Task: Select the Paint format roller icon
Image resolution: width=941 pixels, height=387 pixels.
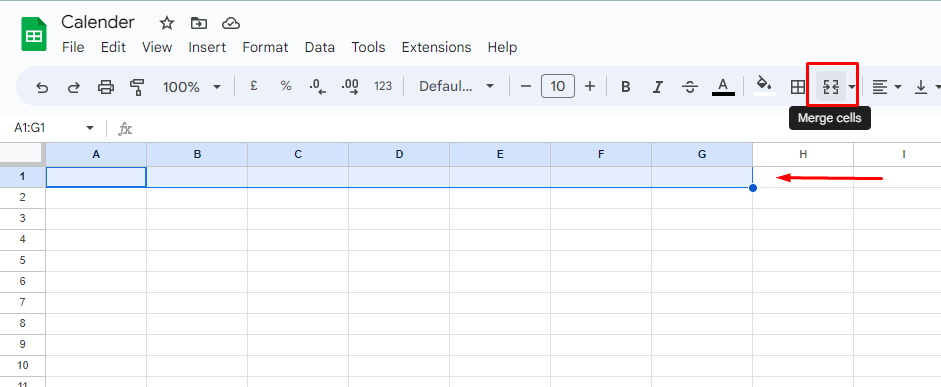Action: pyautogui.click(x=137, y=87)
